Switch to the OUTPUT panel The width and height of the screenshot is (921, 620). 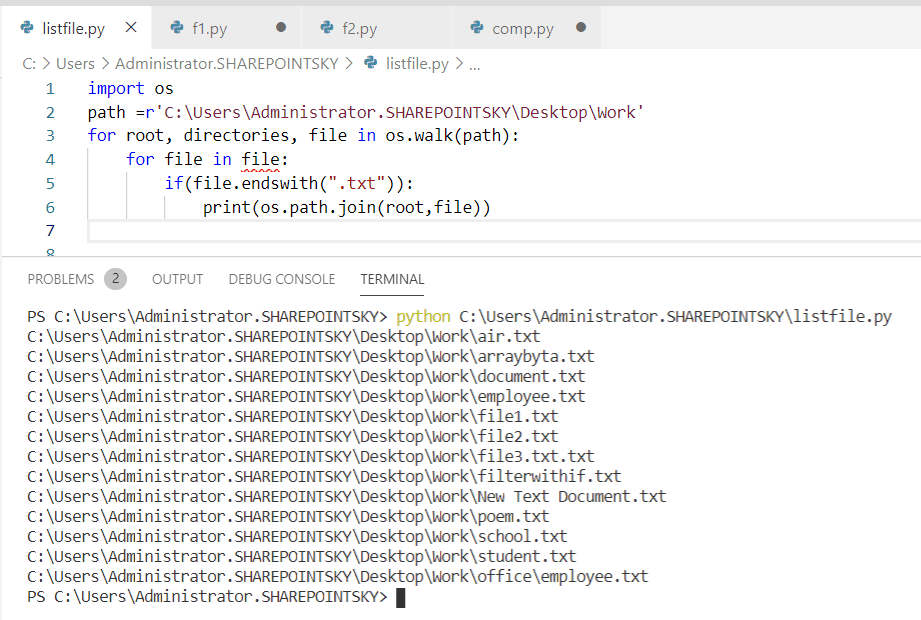pos(177,279)
